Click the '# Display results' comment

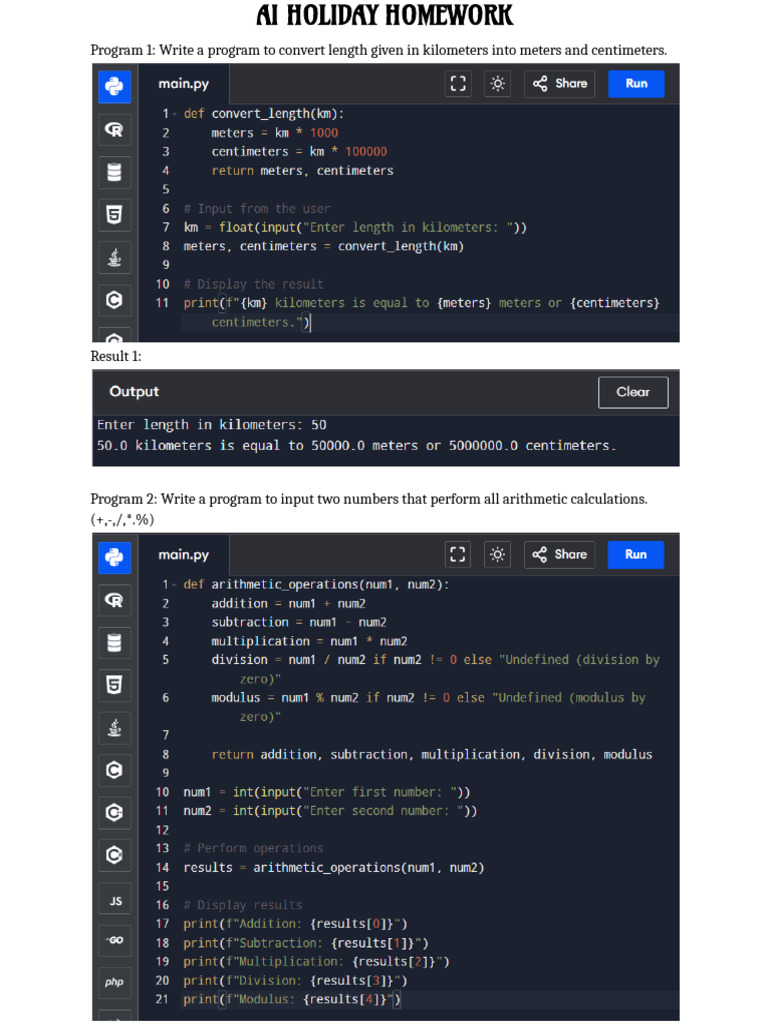[x=243, y=905]
